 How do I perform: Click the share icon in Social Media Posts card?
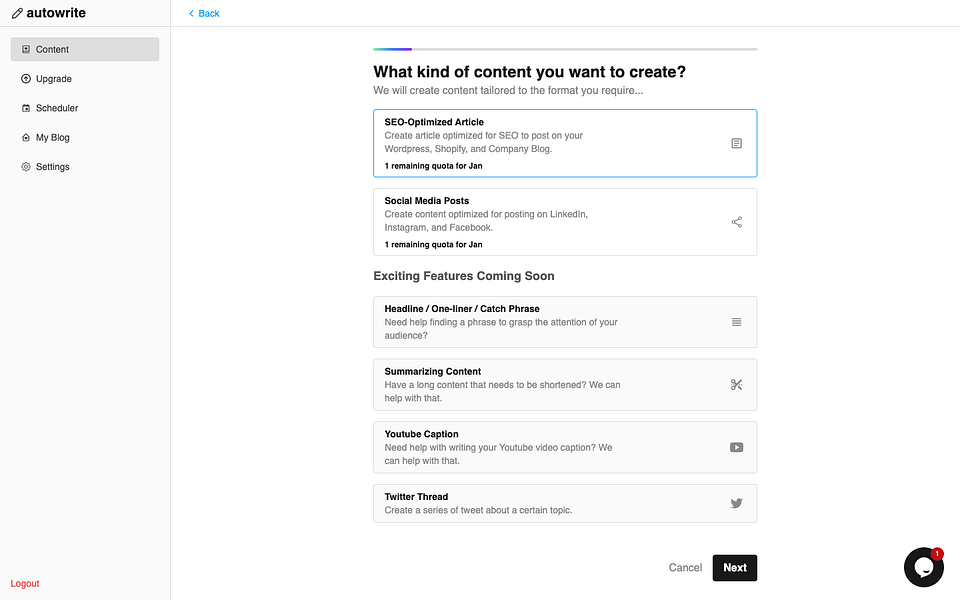(x=736, y=222)
